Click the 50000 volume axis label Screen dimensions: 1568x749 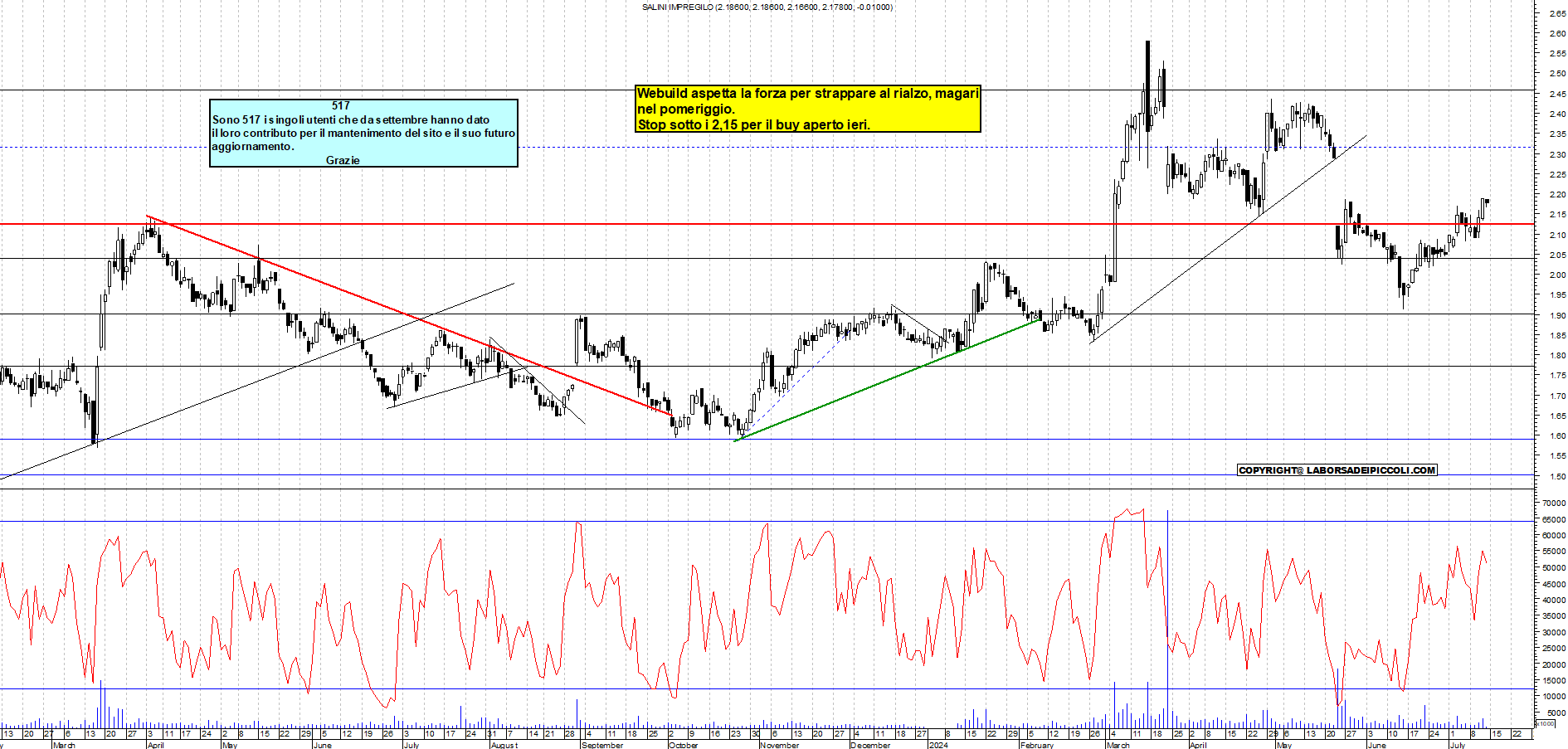point(1554,568)
